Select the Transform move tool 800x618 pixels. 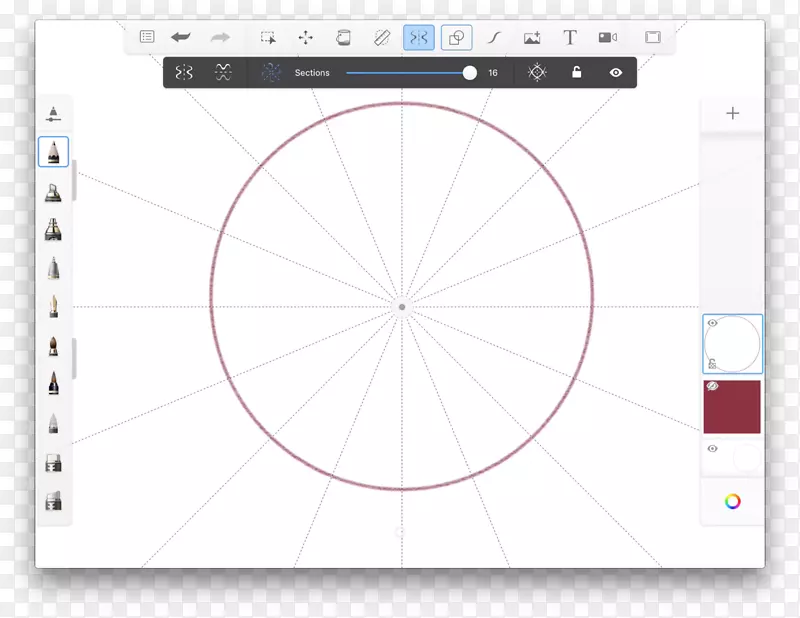click(x=306, y=37)
